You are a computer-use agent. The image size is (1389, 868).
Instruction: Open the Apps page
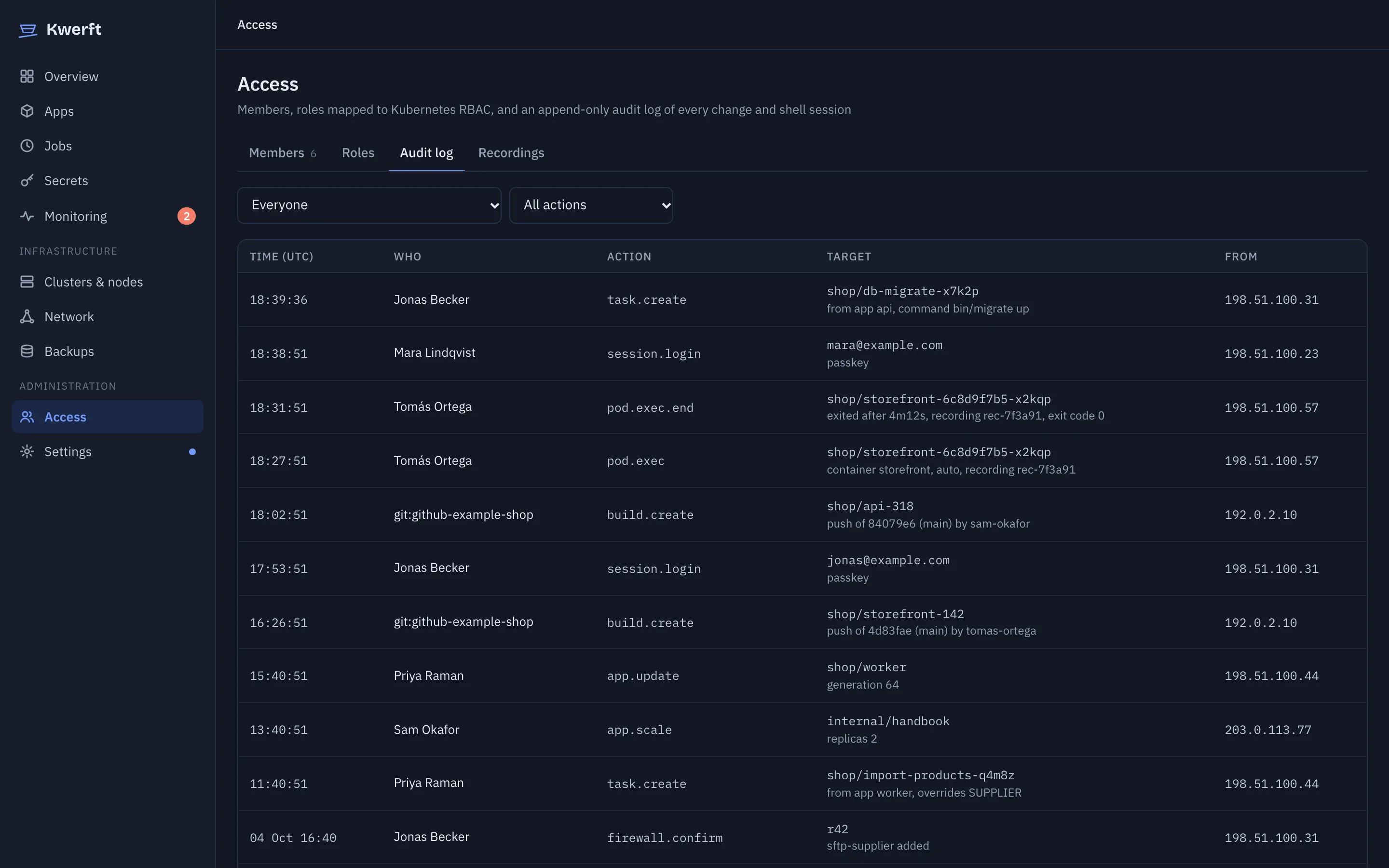[108, 111]
